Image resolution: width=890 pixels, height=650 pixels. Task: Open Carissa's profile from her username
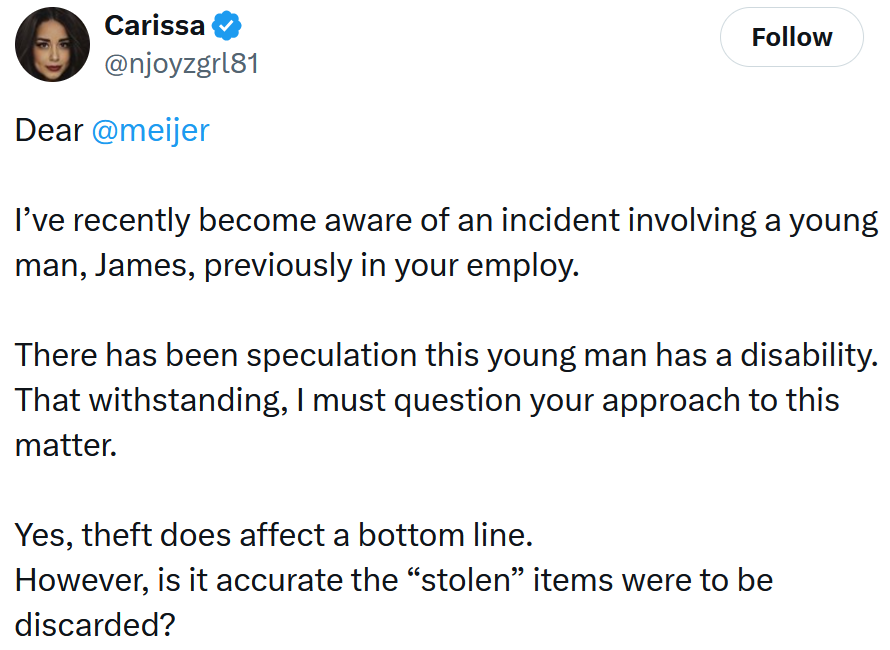click(181, 62)
